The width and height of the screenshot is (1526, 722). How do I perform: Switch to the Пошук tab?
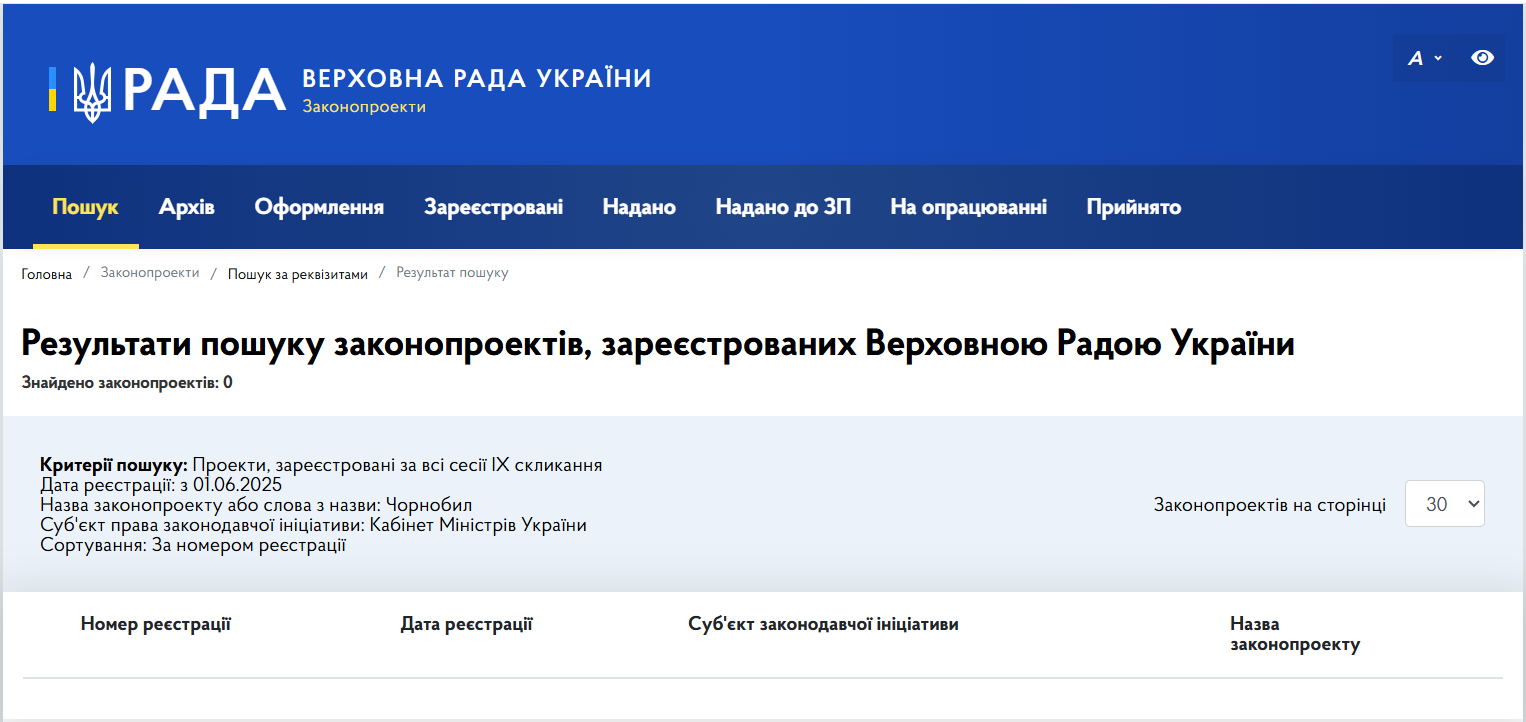click(x=86, y=207)
